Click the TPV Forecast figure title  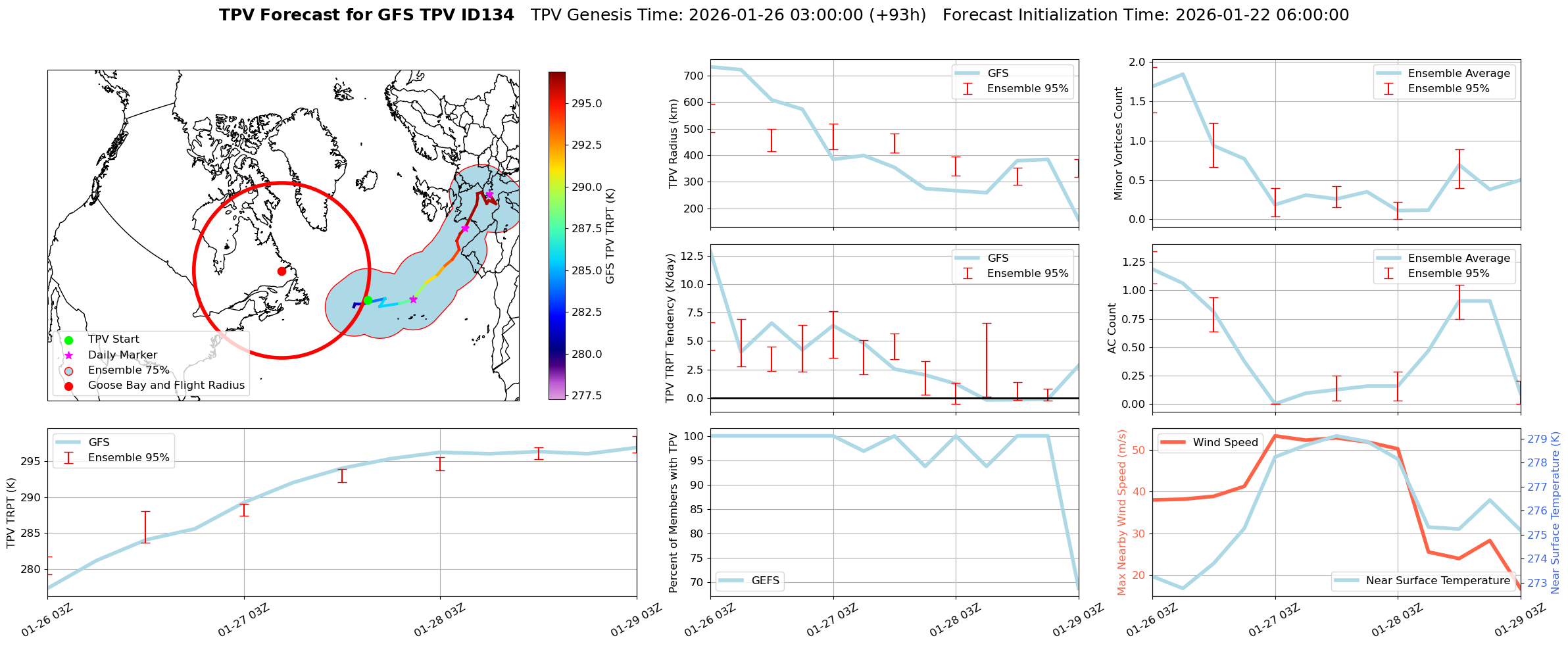[366, 15]
